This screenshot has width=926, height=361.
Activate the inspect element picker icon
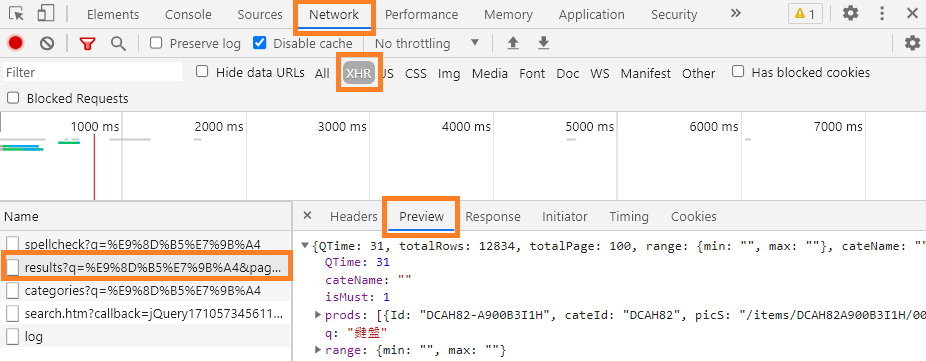[x=18, y=14]
